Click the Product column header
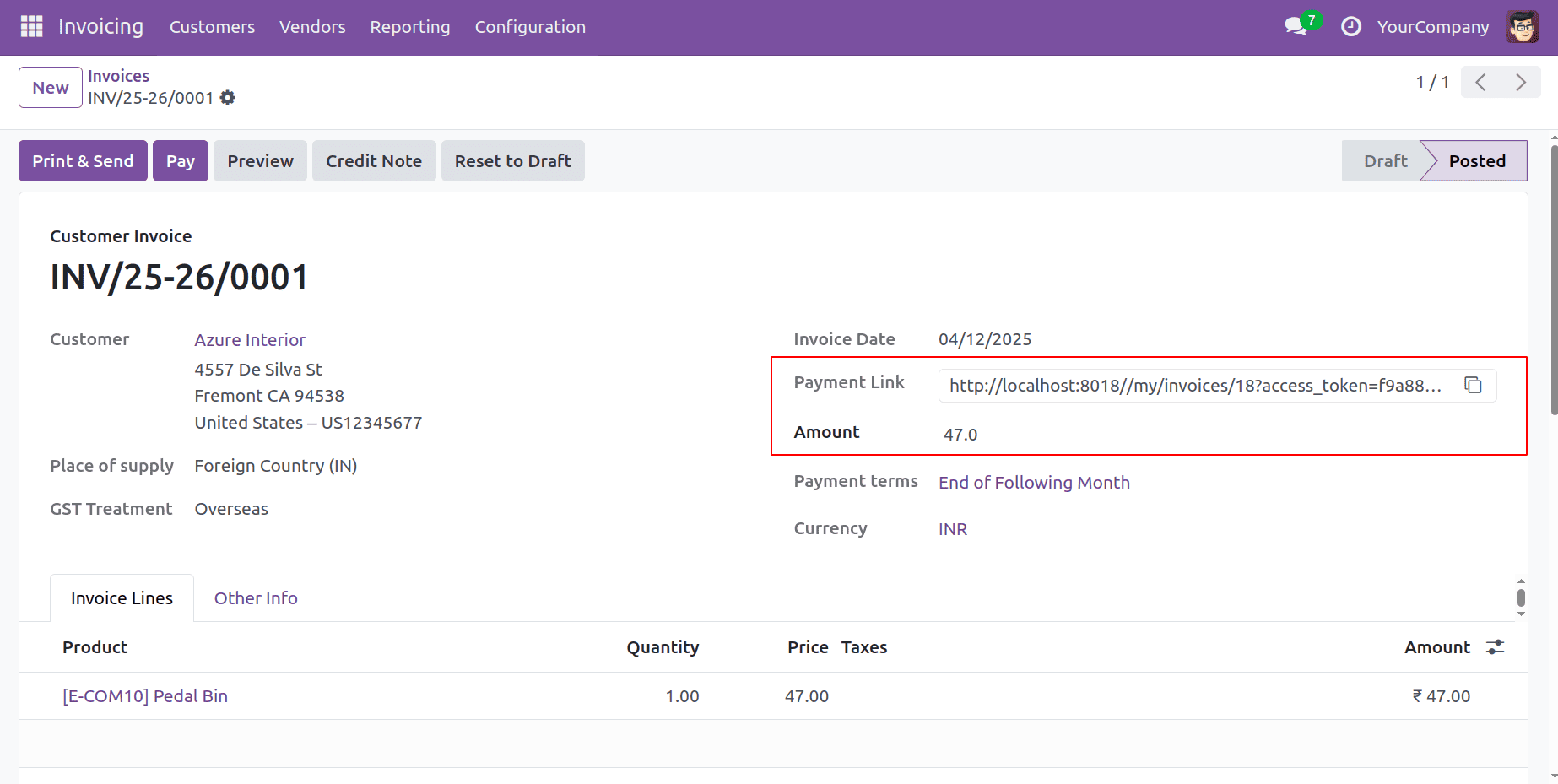Screen dimensions: 1558x784 95,647
